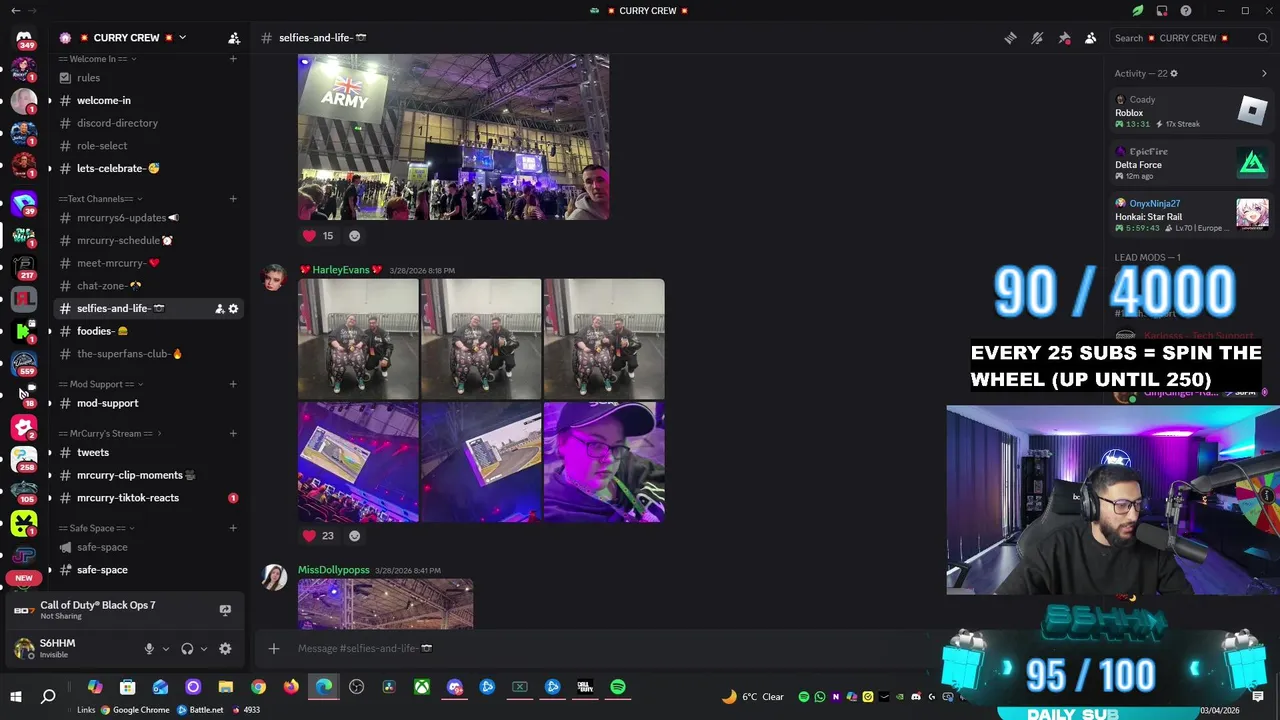Add channel to Mod Support category
Image resolution: width=1280 pixels, height=720 pixels.
(233, 384)
